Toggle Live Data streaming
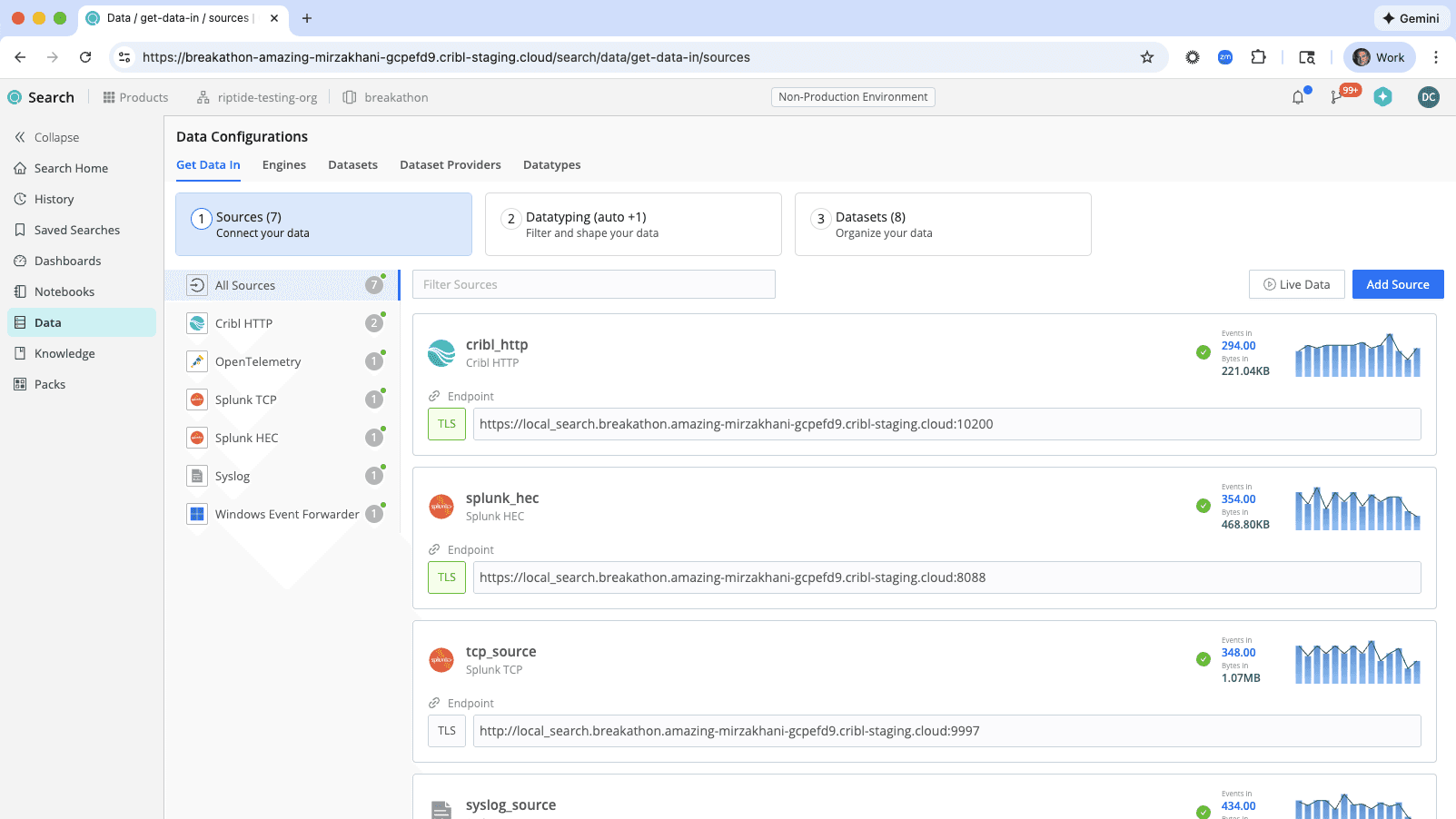 point(1296,284)
